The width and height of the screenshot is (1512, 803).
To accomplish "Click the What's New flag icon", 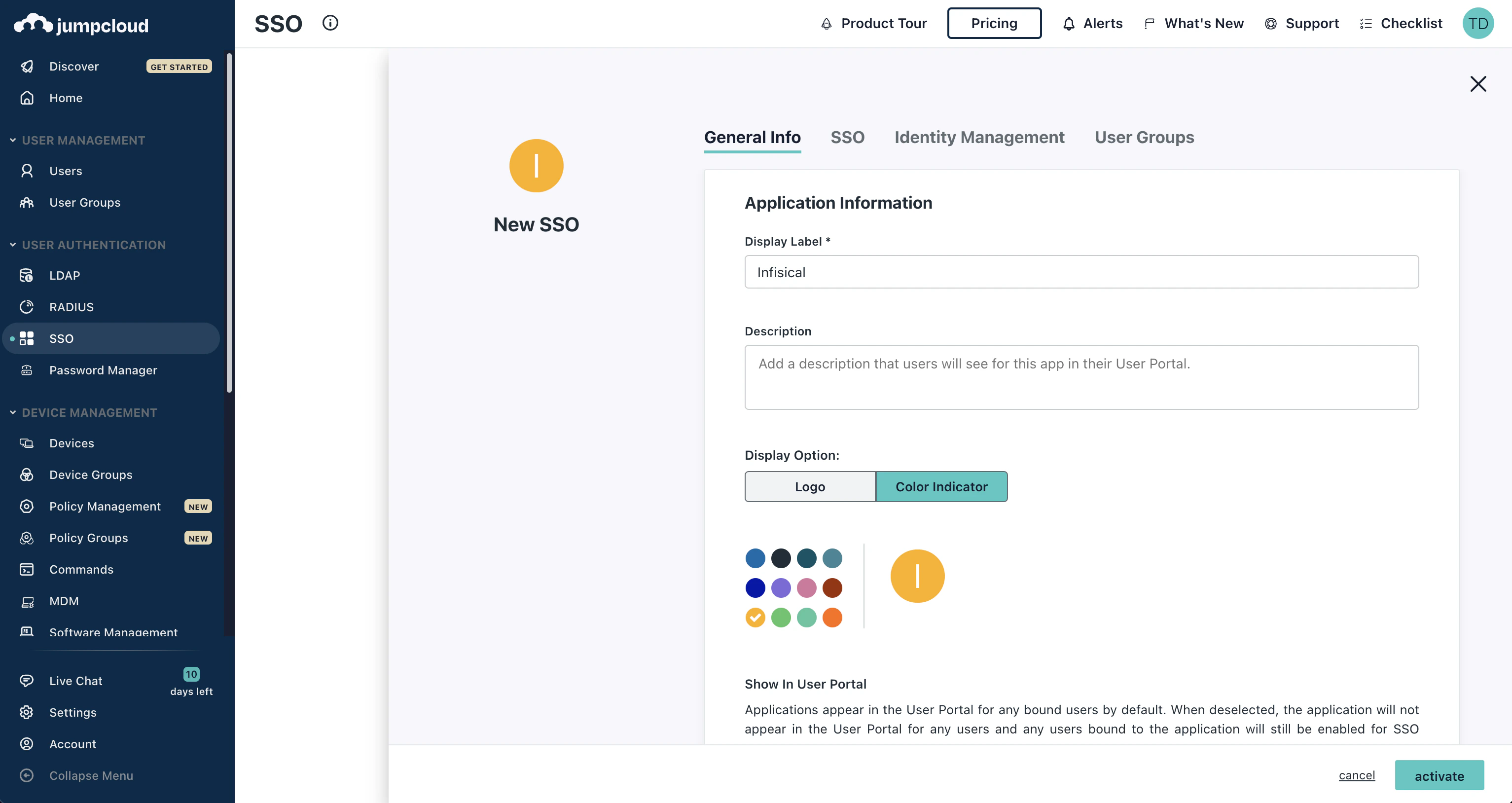I will [1149, 24].
